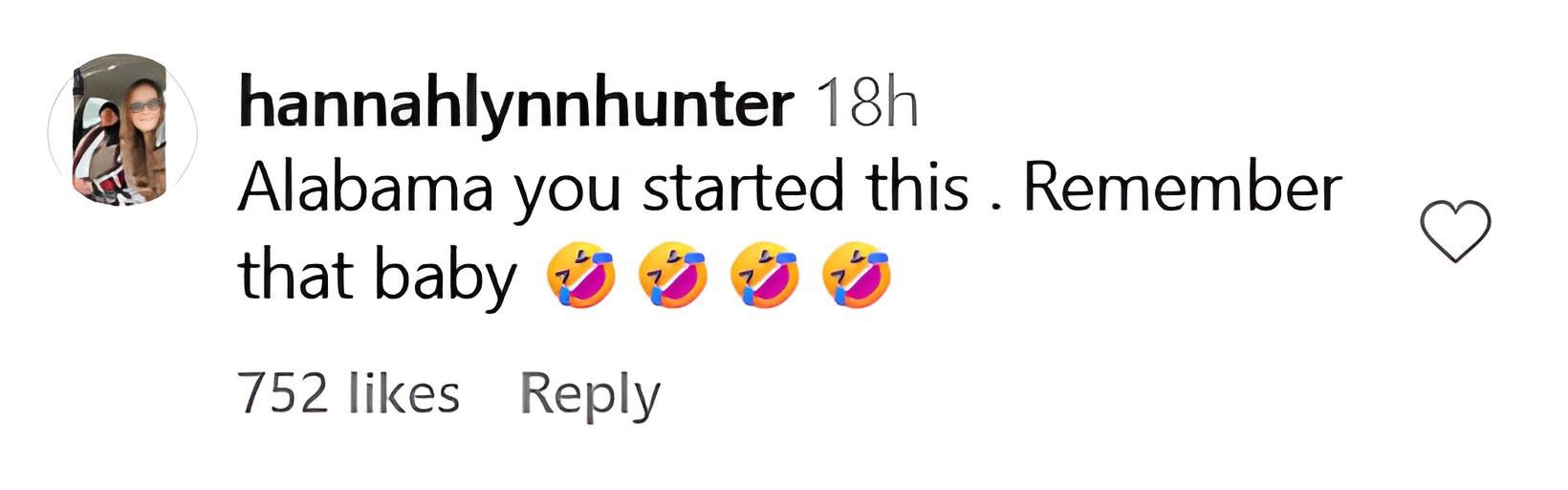Click the number 752 in likes count
Screen dimensions: 1568x490
pos(284,393)
